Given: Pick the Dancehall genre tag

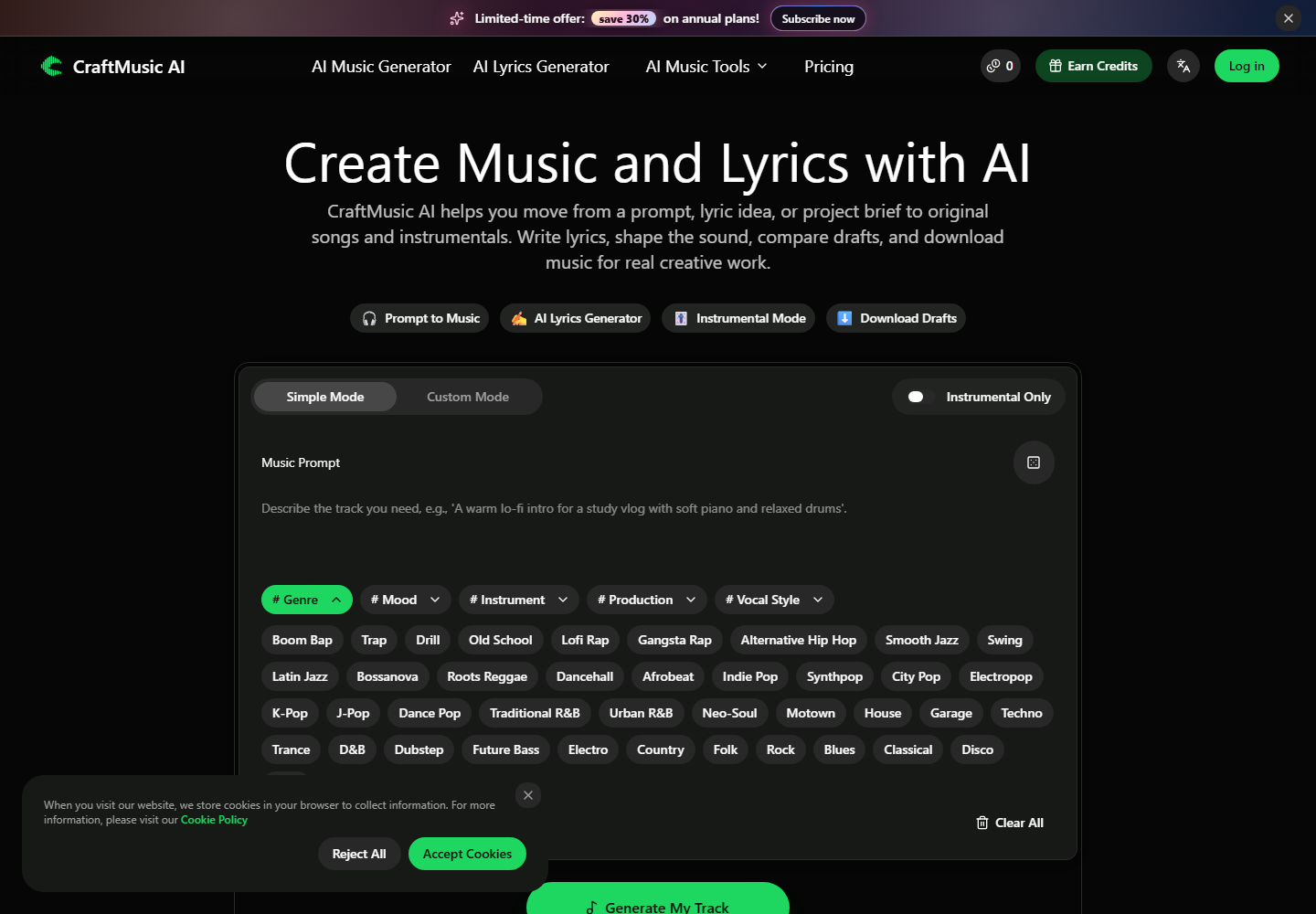Looking at the screenshot, I should click(x=585, y=676).
